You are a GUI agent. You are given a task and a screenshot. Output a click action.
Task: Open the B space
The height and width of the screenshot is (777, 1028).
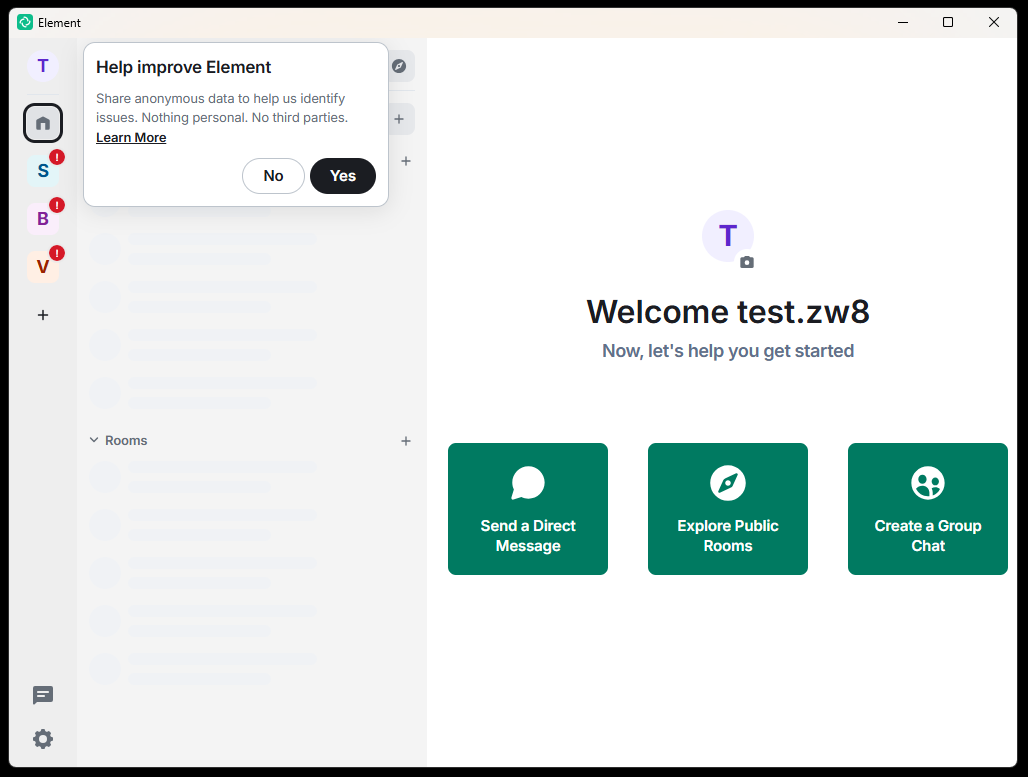(x=43, y=218)
